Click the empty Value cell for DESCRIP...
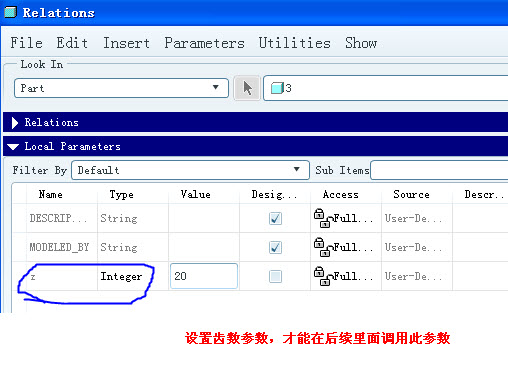Viewport: 508px width, 387px height. (204, 218)
